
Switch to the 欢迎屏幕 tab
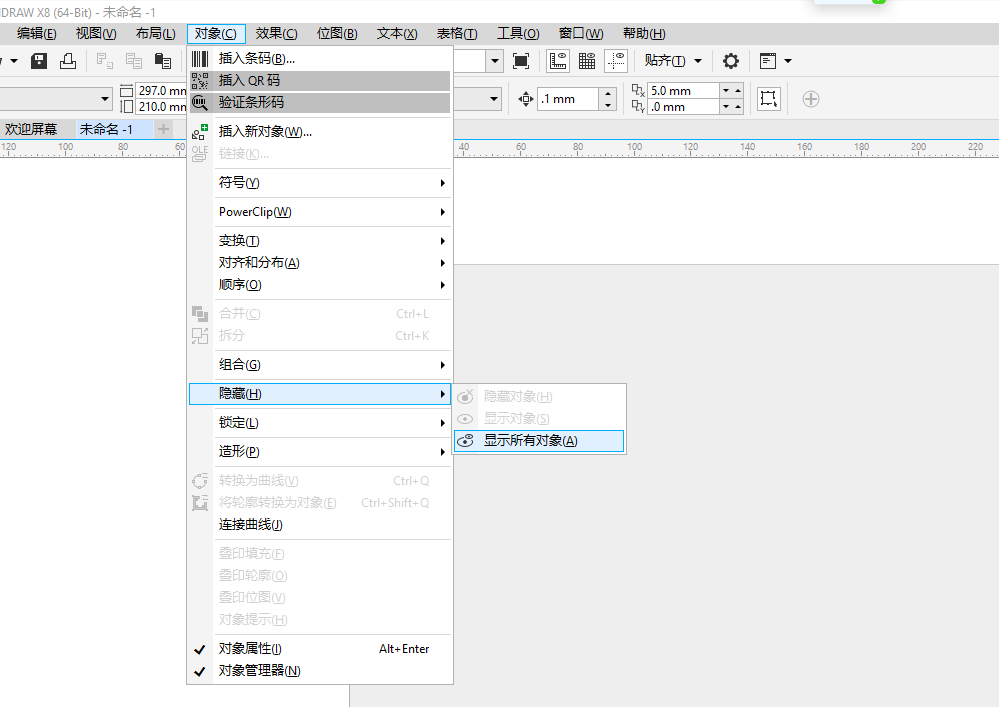(x=32, y=128)
